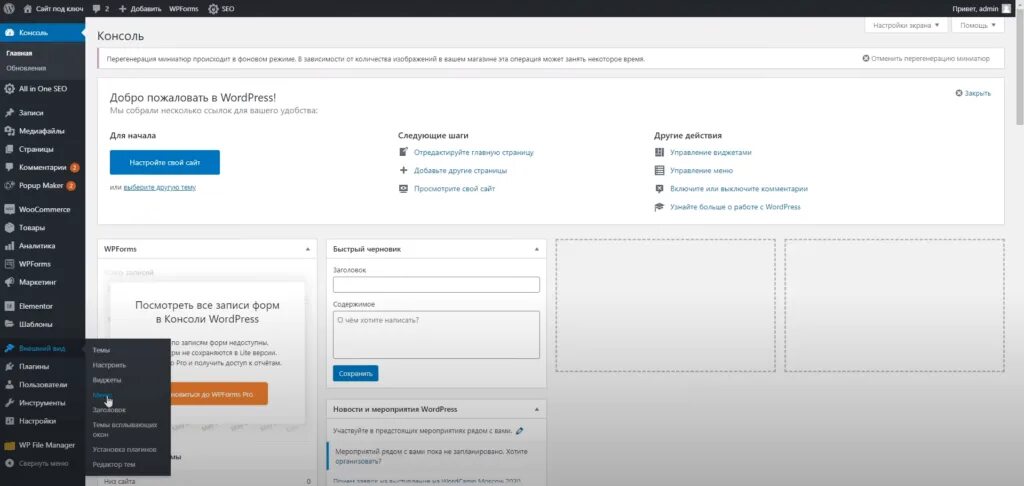The height and width of the screenshot is (486, 1024).
Task: Click the Маркетинг megaphone icon
Action: (x=10, y=282)
